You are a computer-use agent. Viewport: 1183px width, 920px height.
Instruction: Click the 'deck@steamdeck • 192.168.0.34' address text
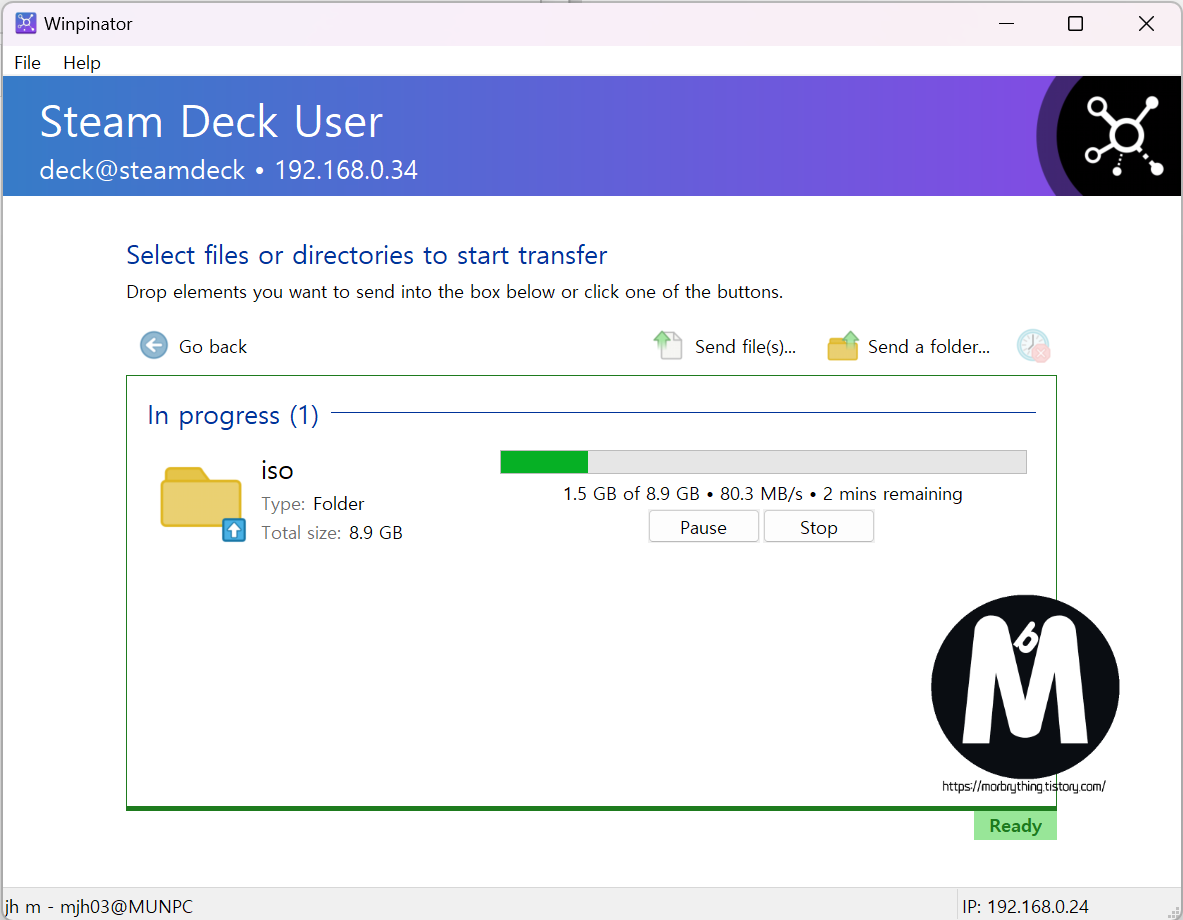tap(229, 170)
